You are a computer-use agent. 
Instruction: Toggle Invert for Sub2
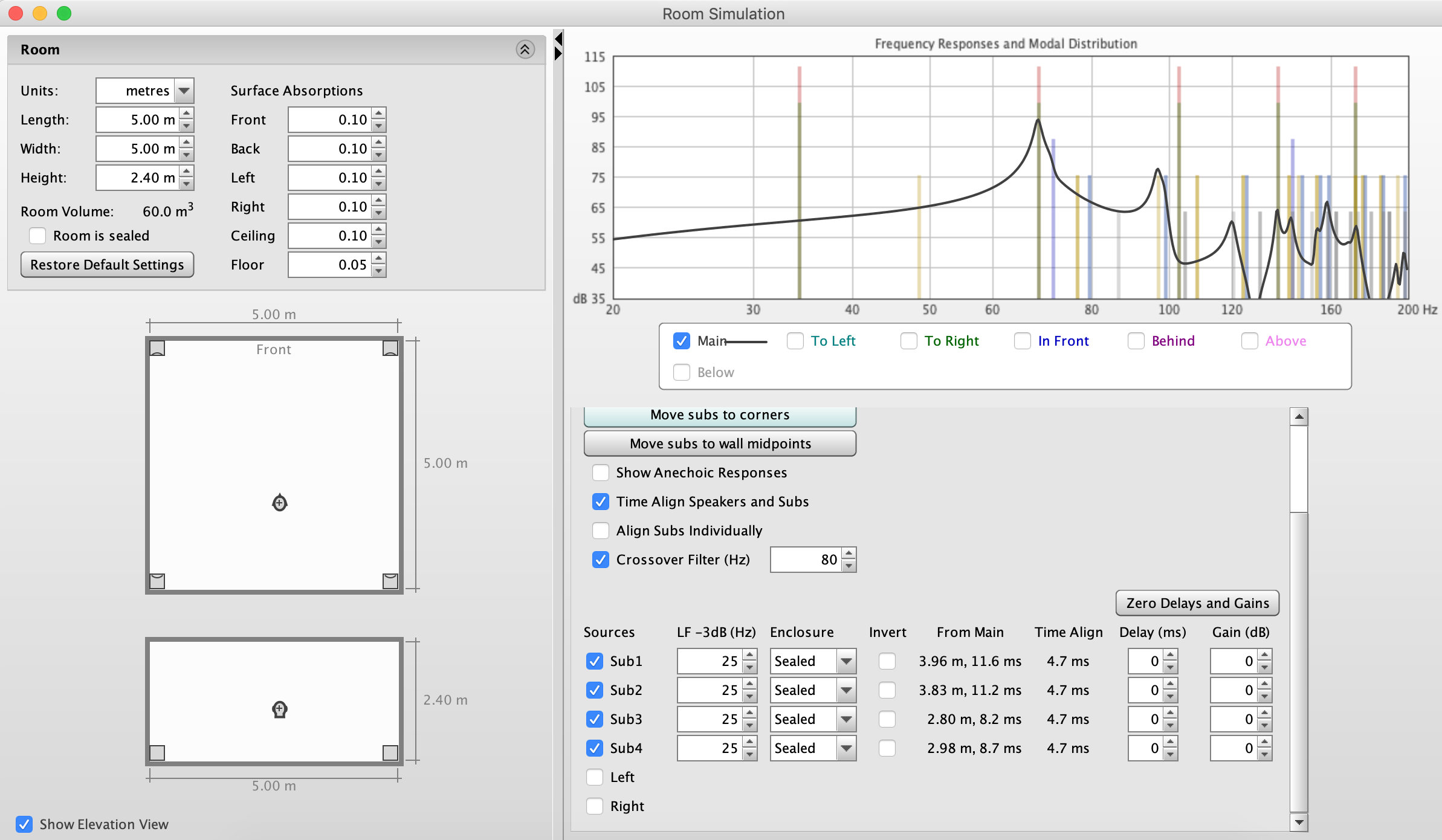[x=887, y=690]
